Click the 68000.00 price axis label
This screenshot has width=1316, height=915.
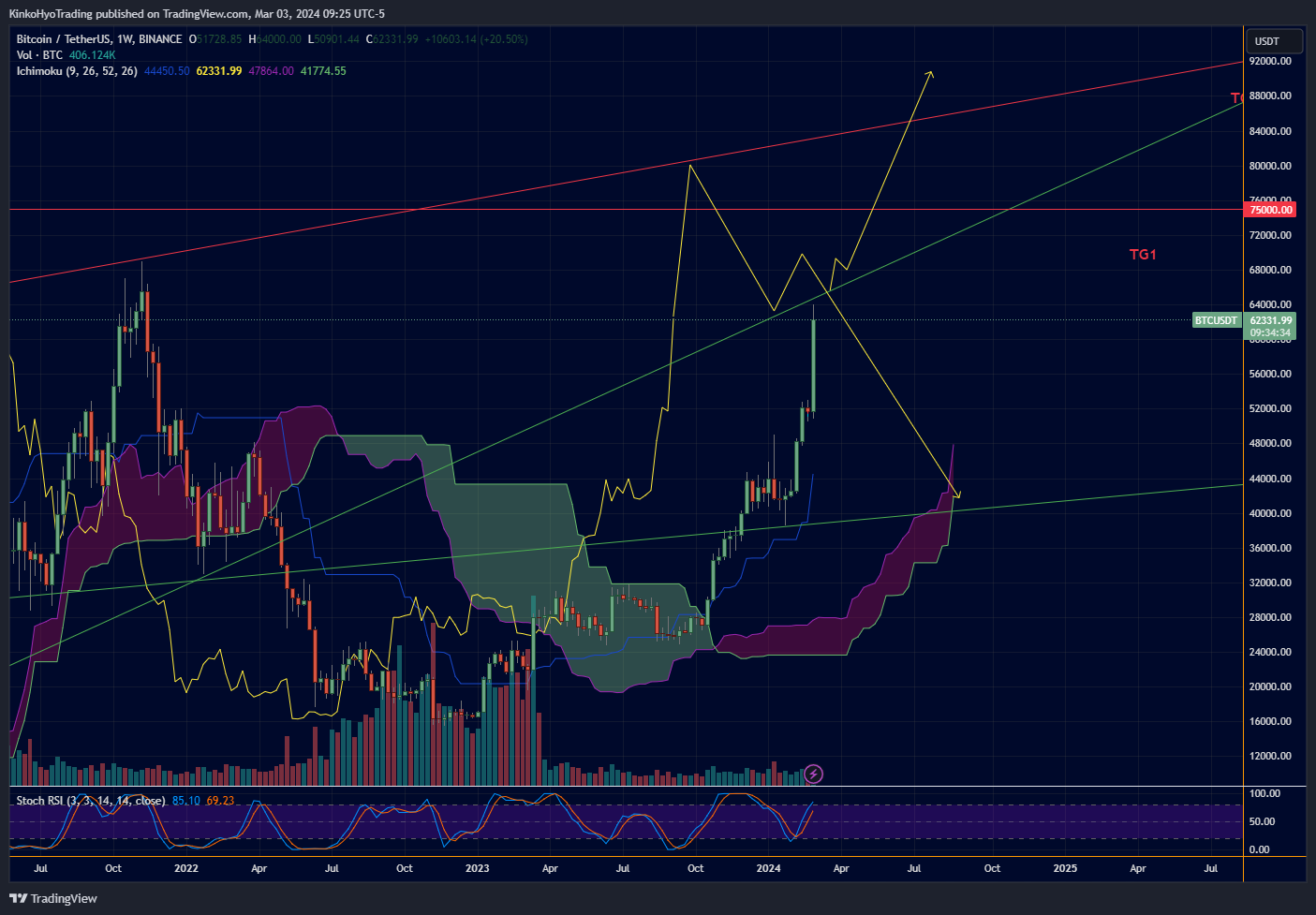coord(1271,270)
